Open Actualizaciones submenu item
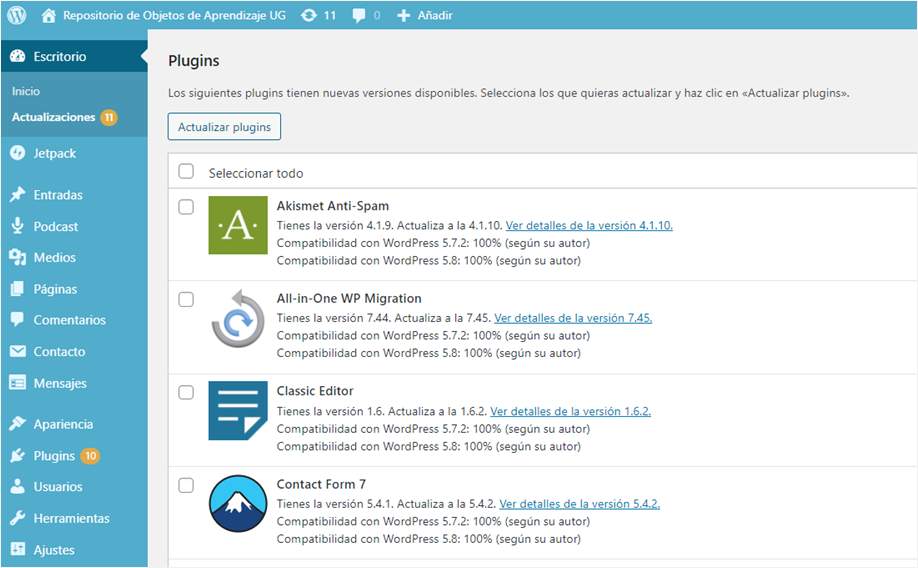 pos(53,117)
